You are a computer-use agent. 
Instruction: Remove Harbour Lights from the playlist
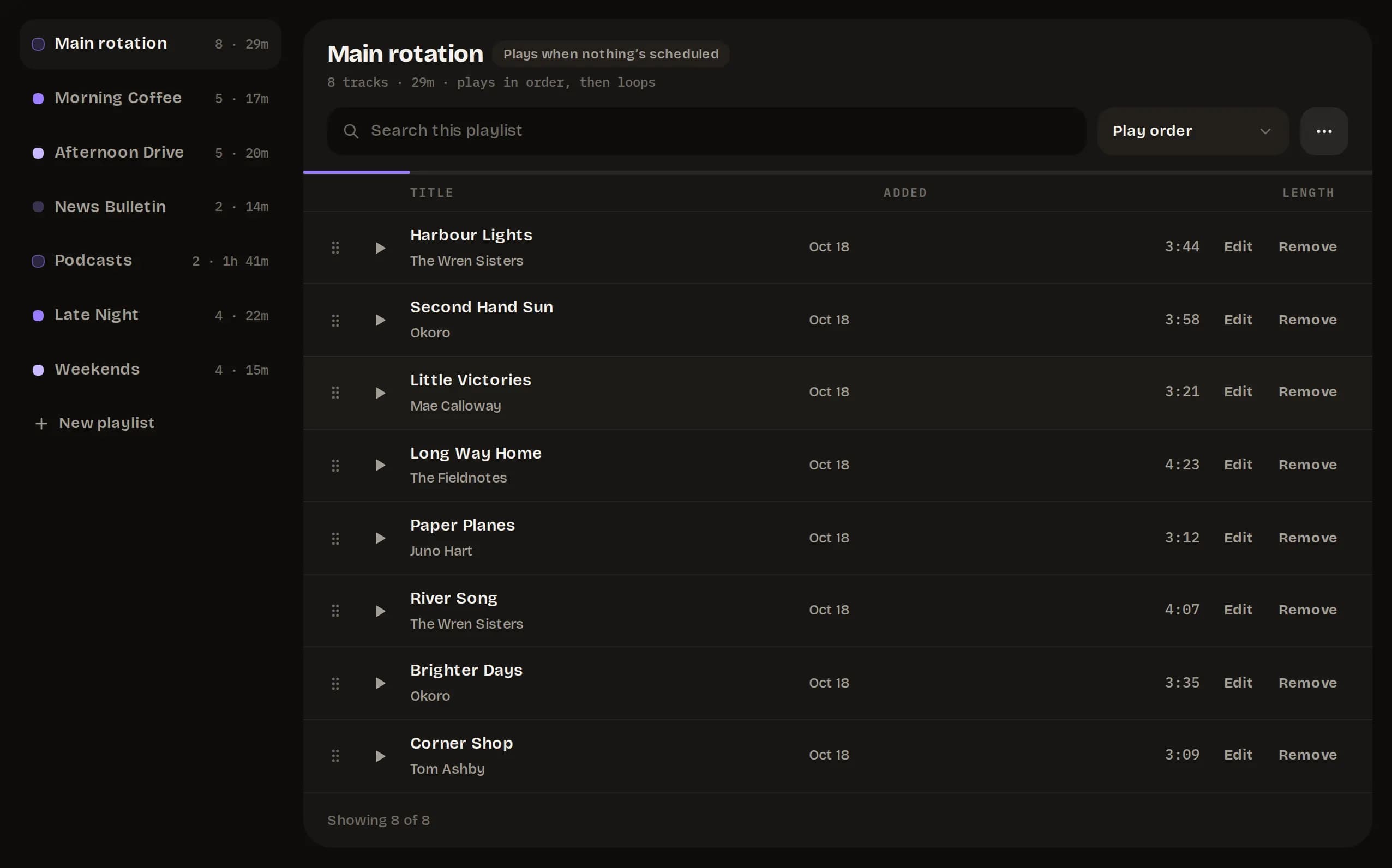pyautogui.click(x=1307, y=247)
